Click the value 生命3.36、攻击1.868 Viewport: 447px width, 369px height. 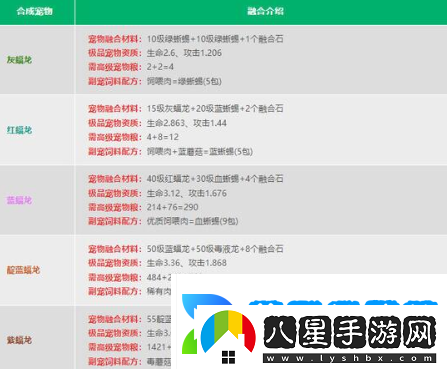click(x=187, y=263)
